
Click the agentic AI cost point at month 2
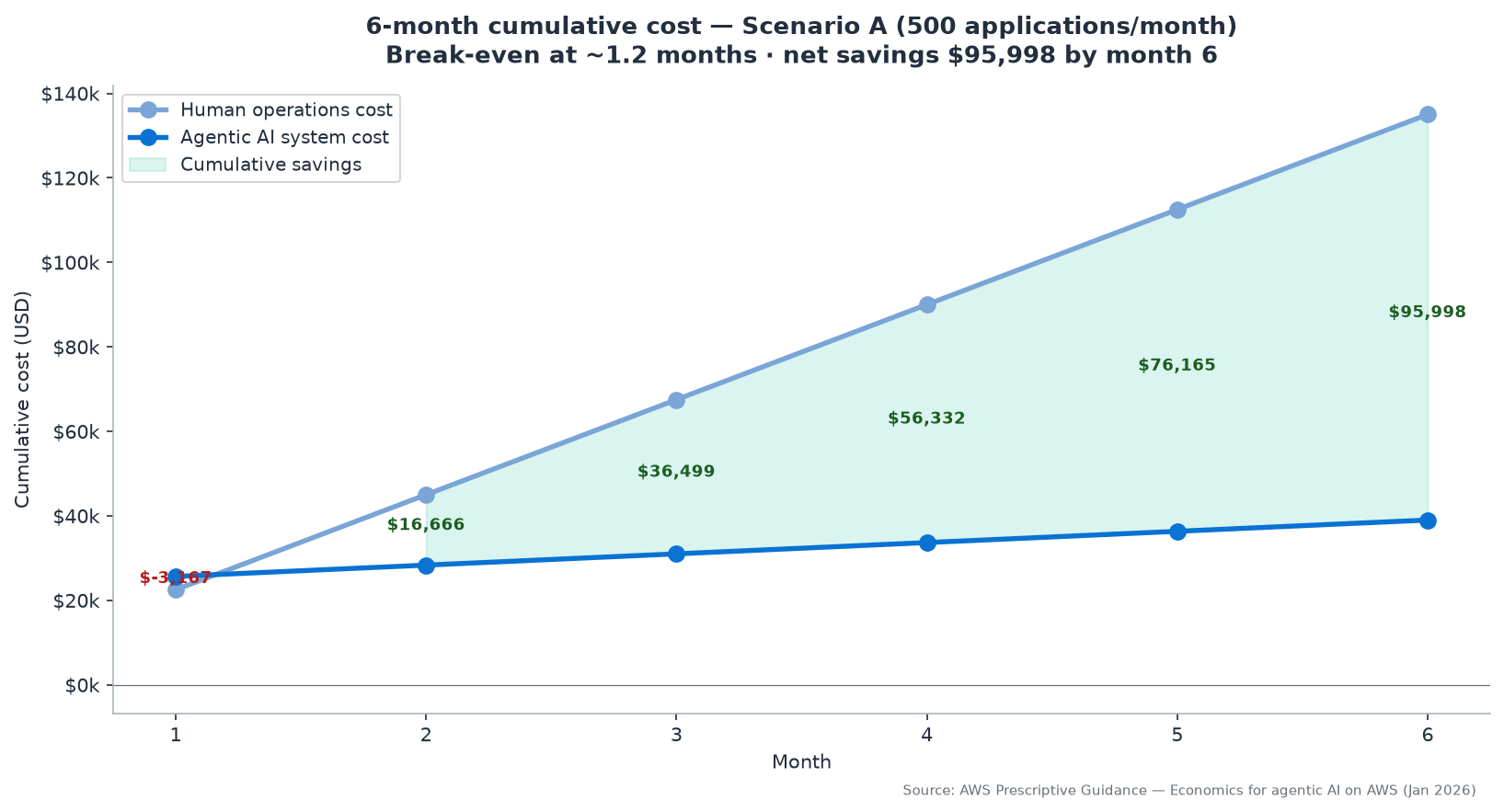pyautogui.click(x=426, y=566)
